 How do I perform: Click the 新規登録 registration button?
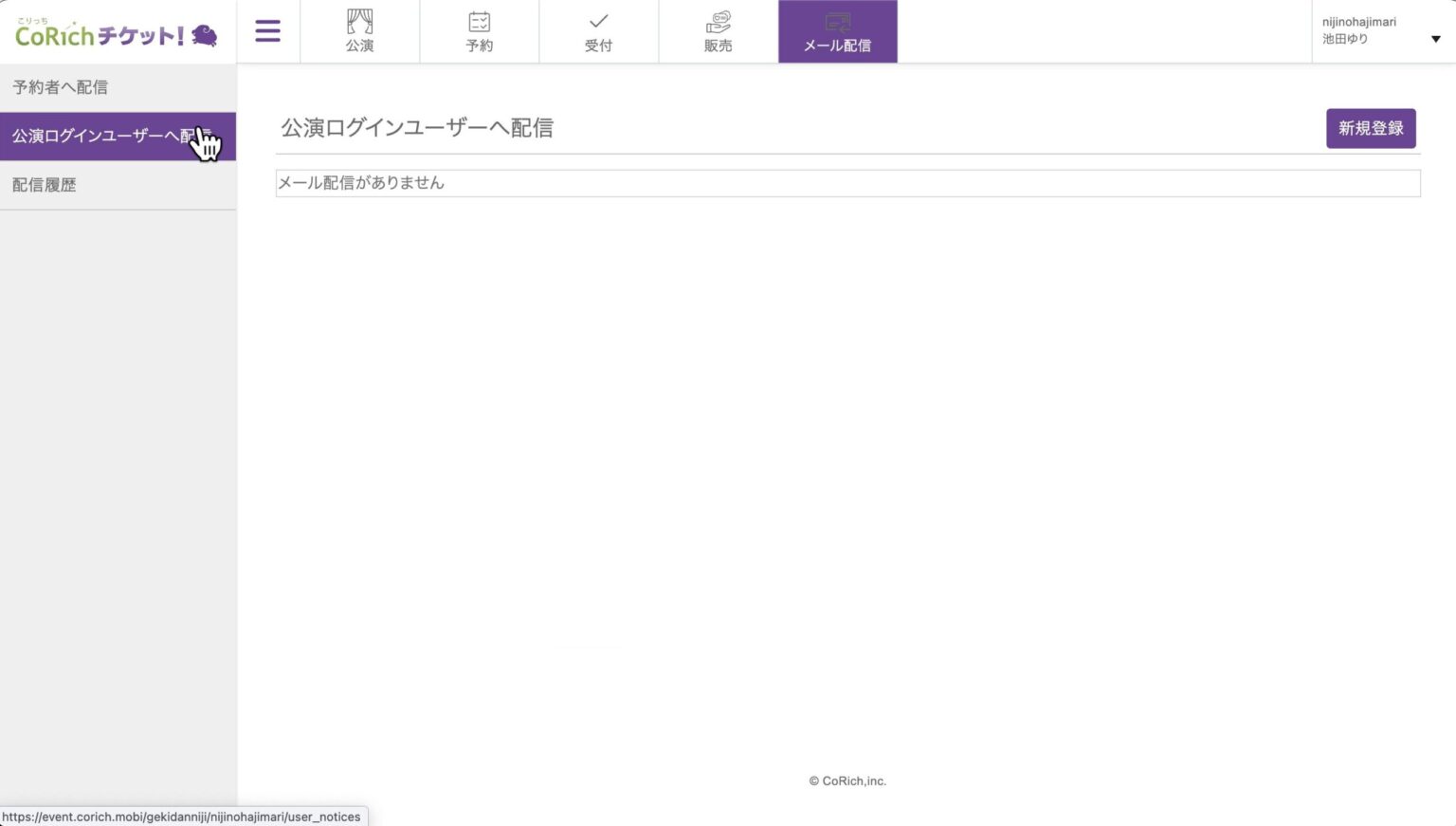(x=1371, y=128)
